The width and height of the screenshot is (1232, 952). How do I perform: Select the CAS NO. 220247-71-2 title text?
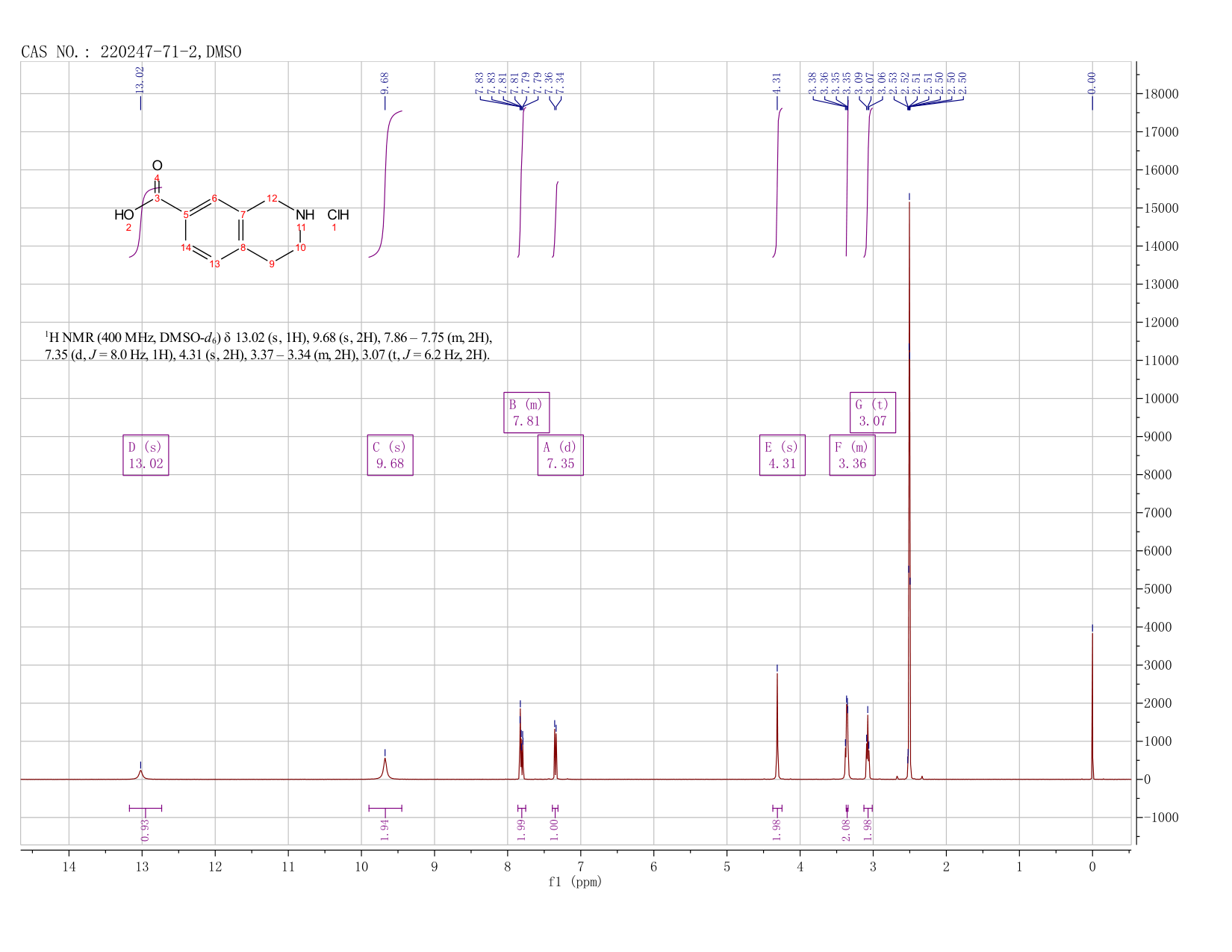coord(131,52)
